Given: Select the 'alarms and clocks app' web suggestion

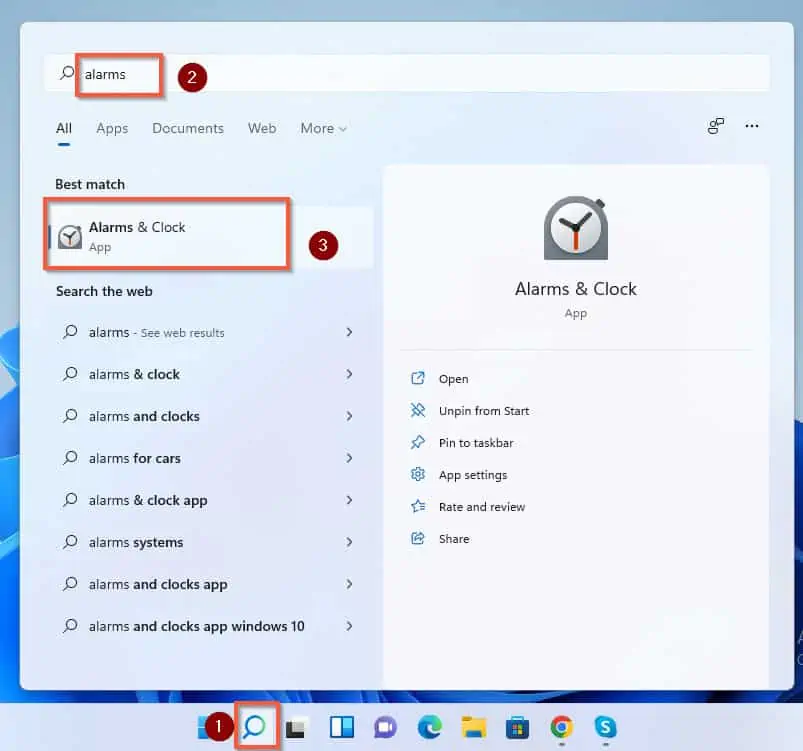Looking at the screenshot, I should [209, 584].
